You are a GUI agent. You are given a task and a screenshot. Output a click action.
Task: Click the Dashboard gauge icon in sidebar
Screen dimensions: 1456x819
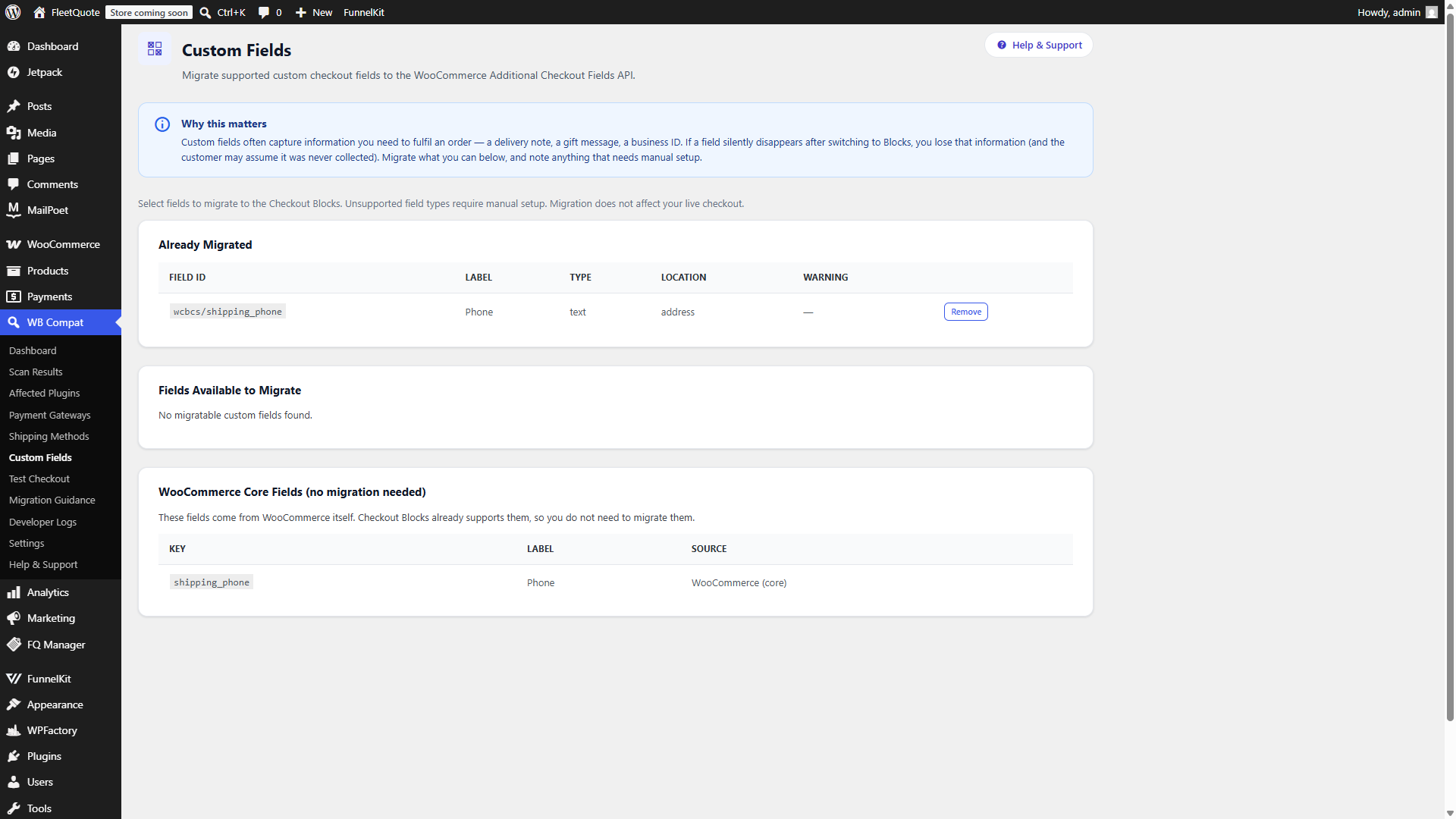pos(14,46)
